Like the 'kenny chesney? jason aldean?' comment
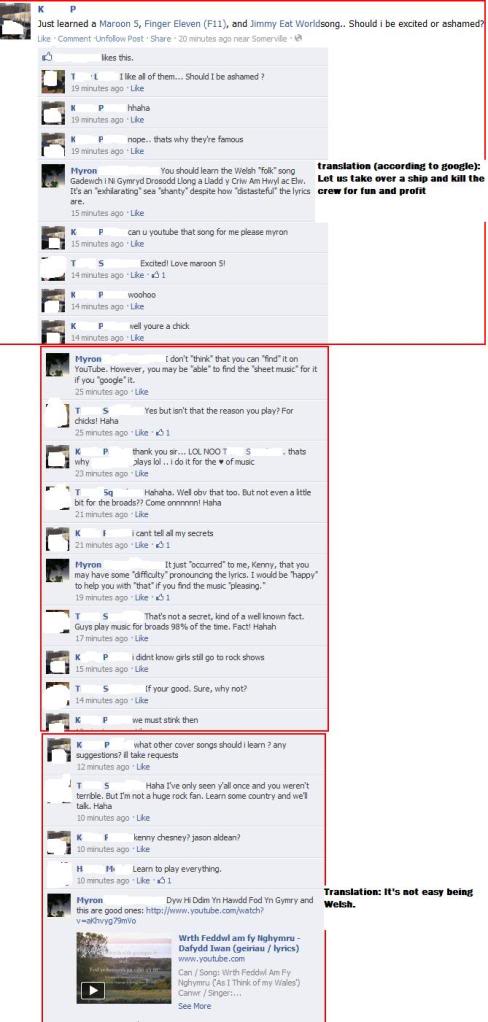 (x=142, y=849)
